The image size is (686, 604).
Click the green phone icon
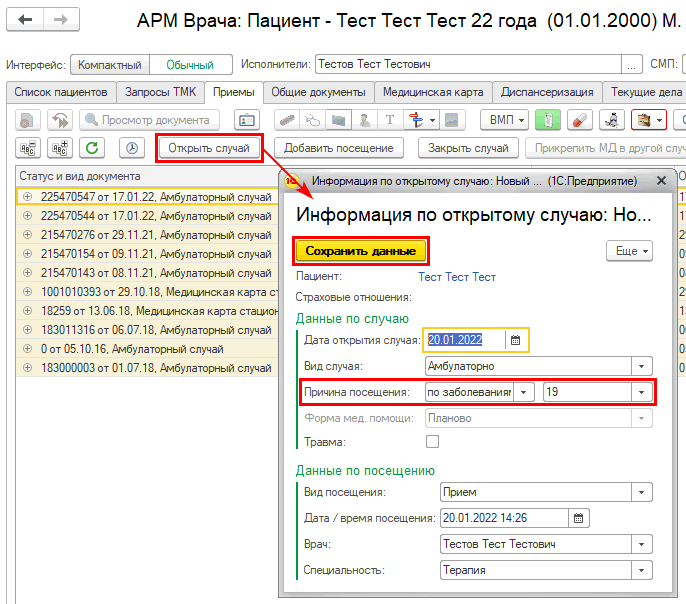(x=547, y=120)
